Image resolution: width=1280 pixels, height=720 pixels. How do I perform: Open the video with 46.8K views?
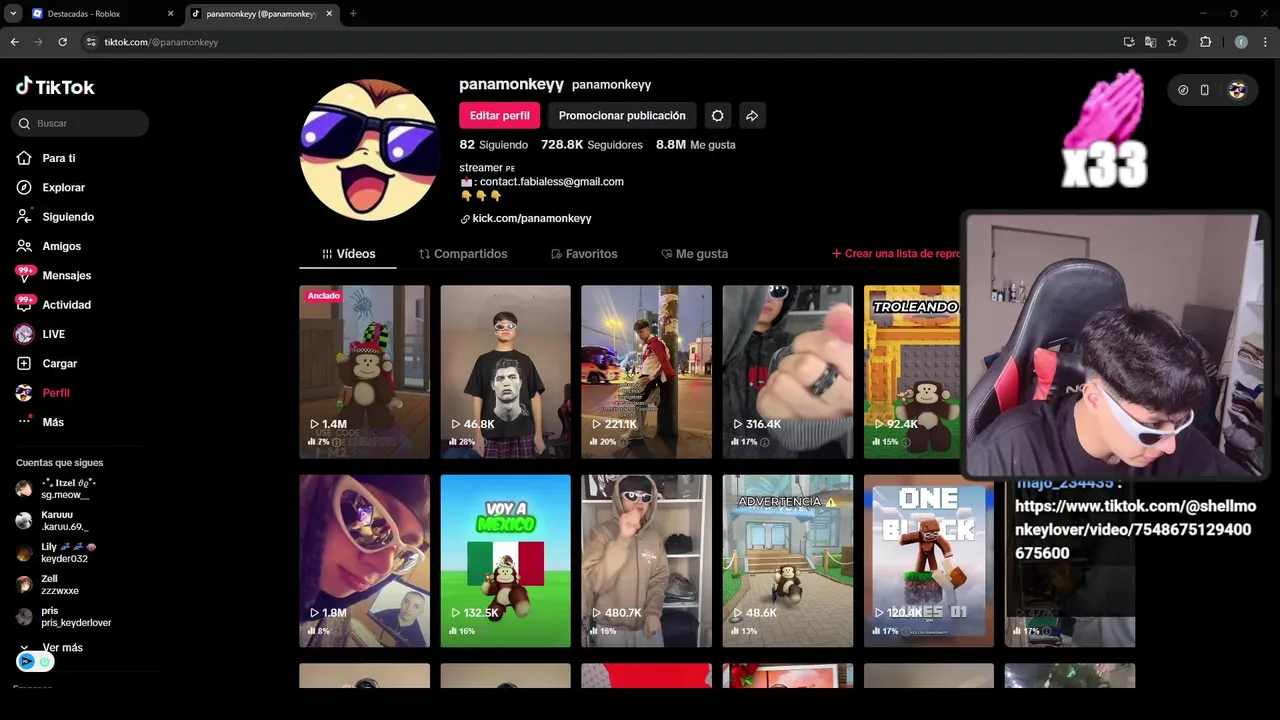(505, 372)
